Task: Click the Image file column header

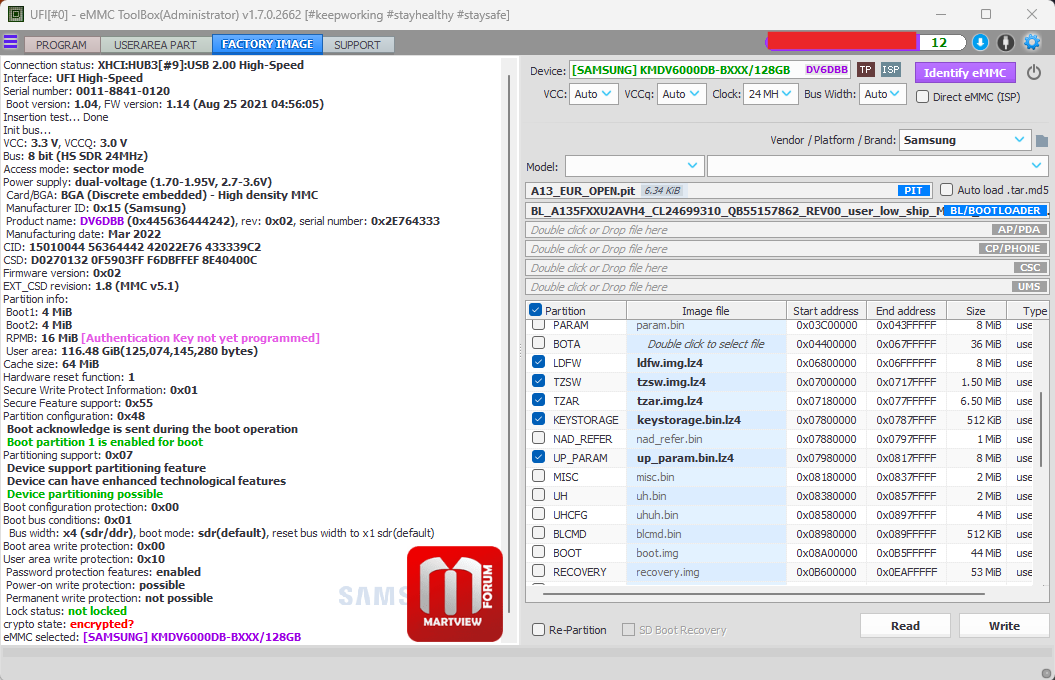Action: point(706,311)
